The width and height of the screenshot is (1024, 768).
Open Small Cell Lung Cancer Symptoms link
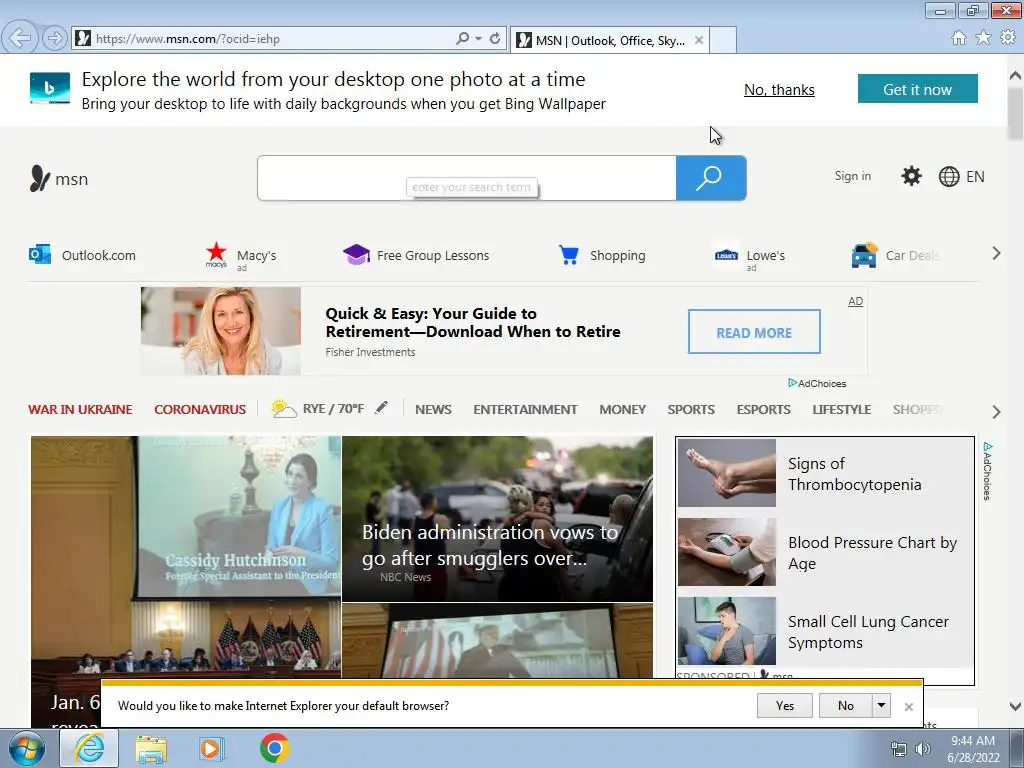868,632
